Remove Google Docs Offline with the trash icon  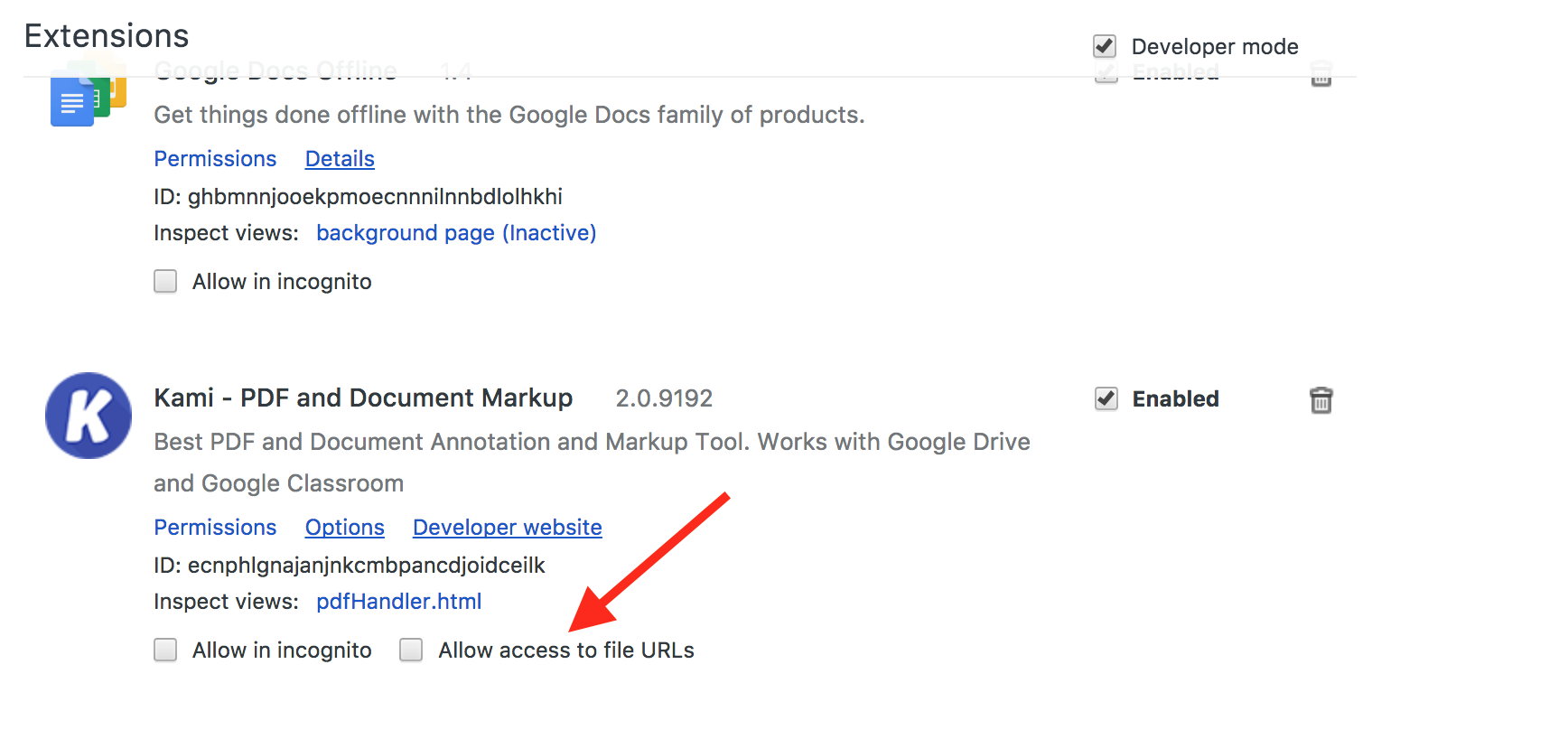pos(1321,73)
